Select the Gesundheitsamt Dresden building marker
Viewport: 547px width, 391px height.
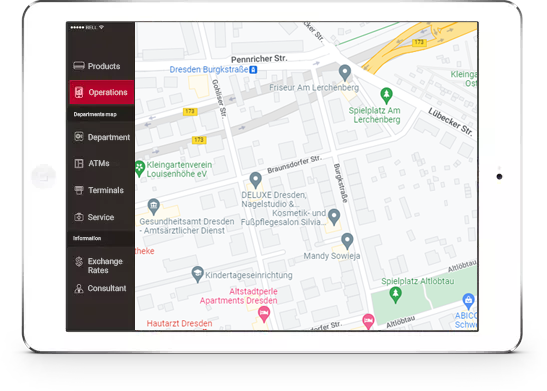pos(153,206)
